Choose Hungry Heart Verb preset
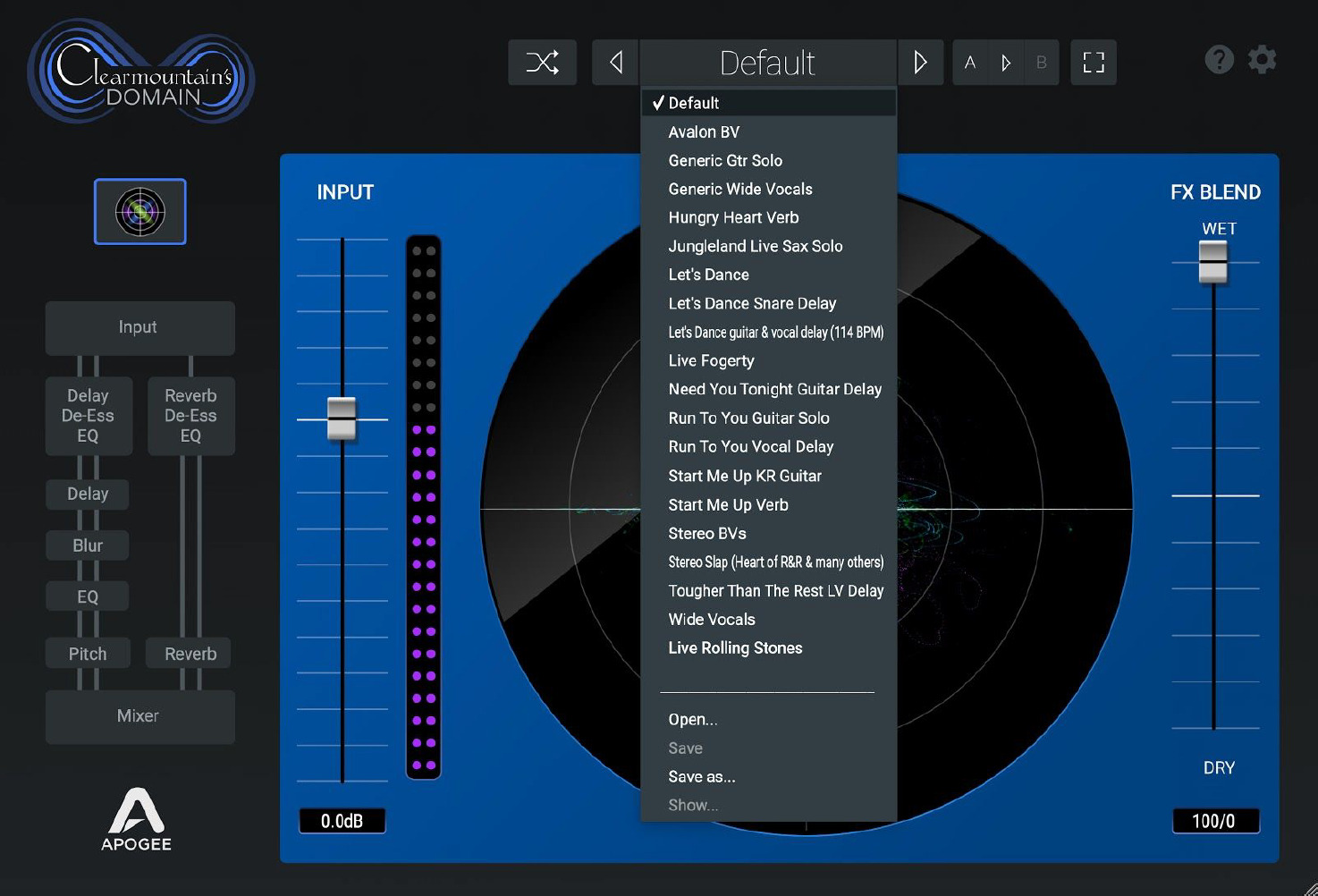Image resolution: width=1318 pixels, height=896 pixels. [x=733, y=217]
